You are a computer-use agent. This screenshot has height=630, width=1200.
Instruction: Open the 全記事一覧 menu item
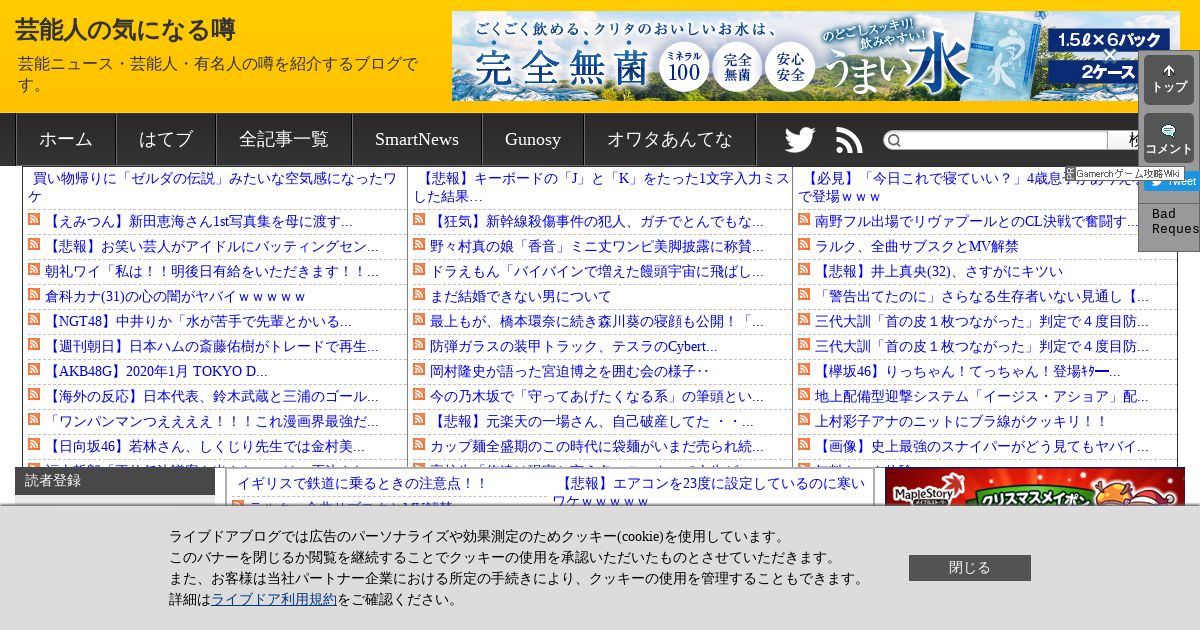coord(284,139)
